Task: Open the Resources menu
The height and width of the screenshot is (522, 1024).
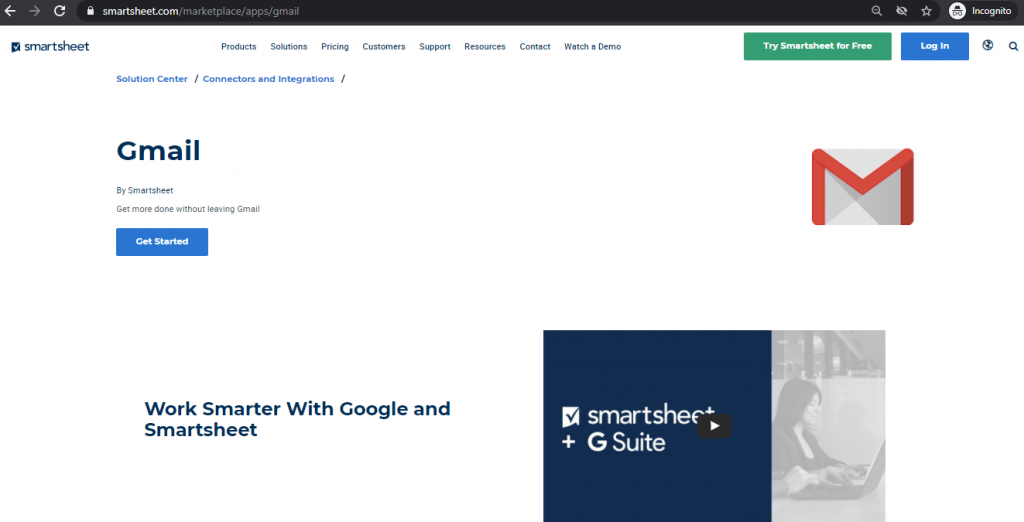Action: (x=485, y=46)
